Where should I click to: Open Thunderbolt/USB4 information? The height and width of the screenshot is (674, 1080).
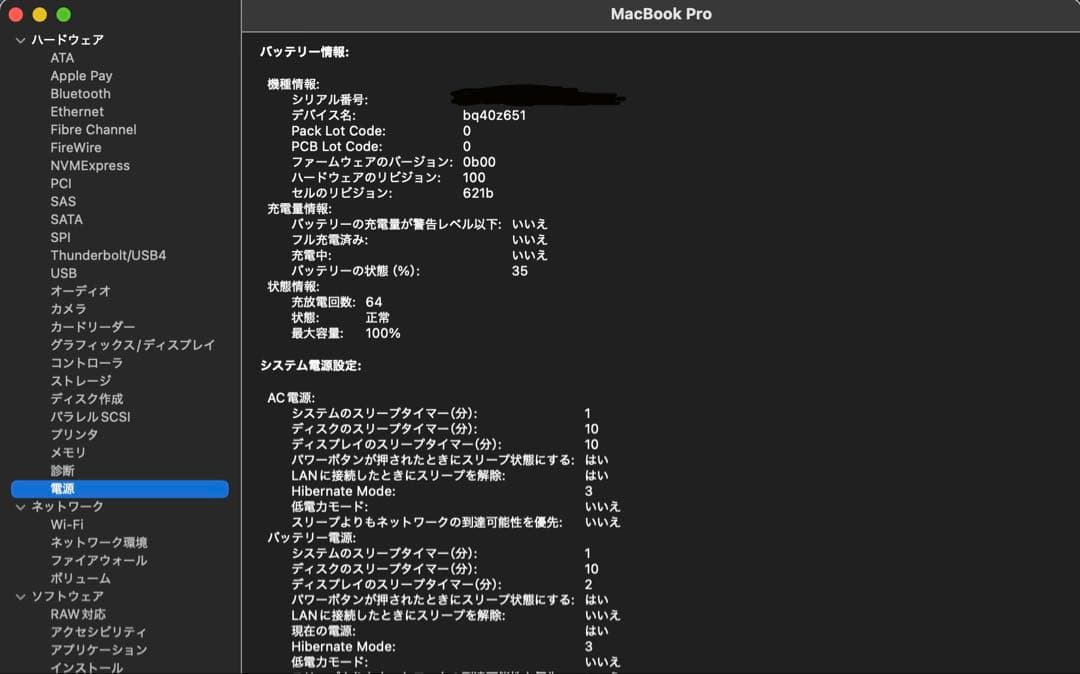click(108, 255)
